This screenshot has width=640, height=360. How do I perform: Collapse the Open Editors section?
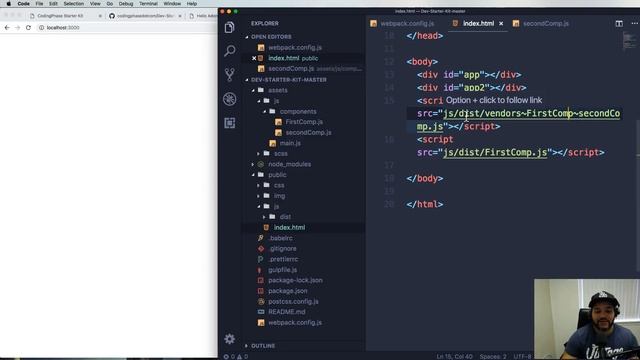[x=271, y=37]
